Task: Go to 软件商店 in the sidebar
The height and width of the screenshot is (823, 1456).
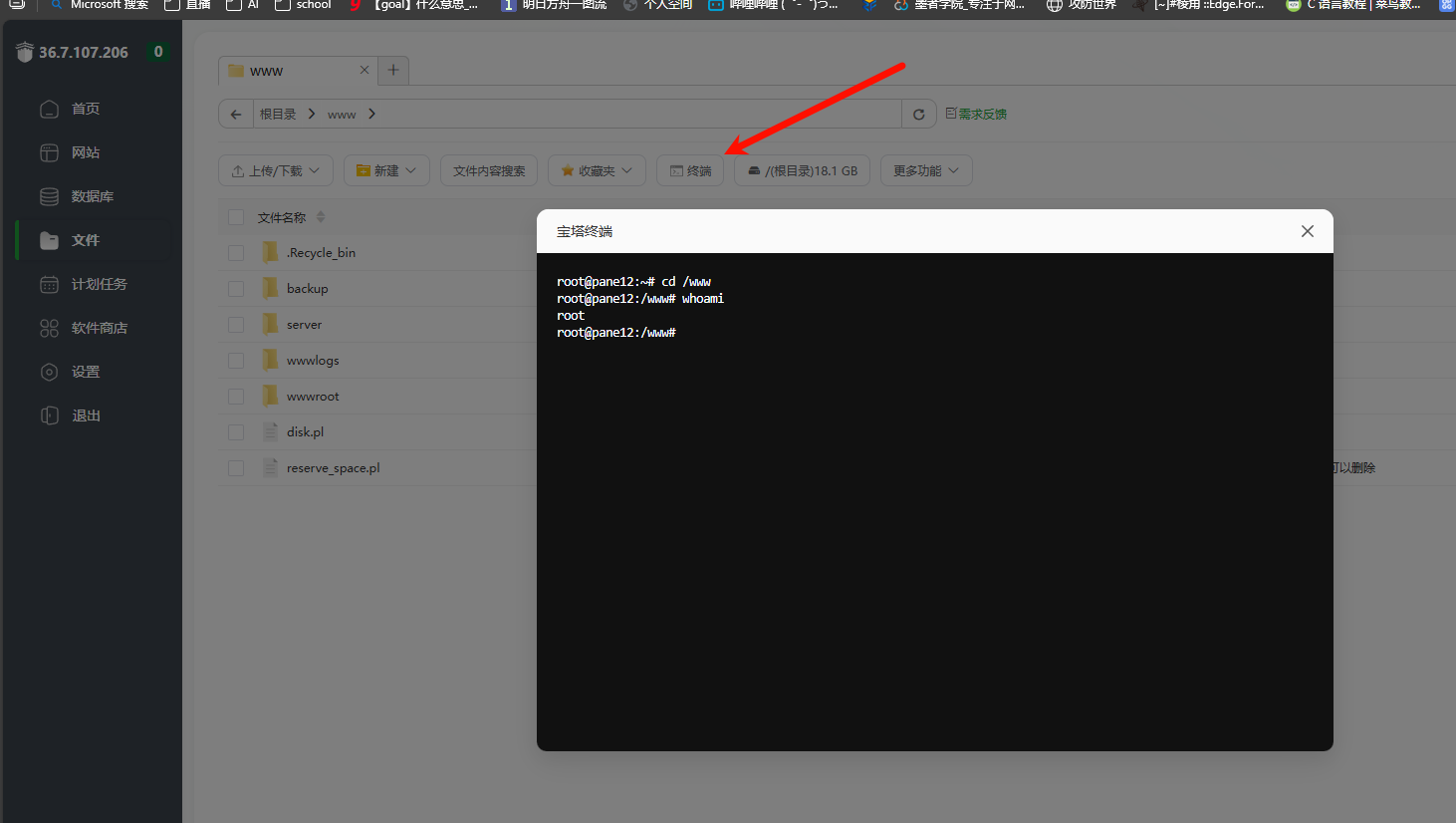Action: (x=99, y=328)
